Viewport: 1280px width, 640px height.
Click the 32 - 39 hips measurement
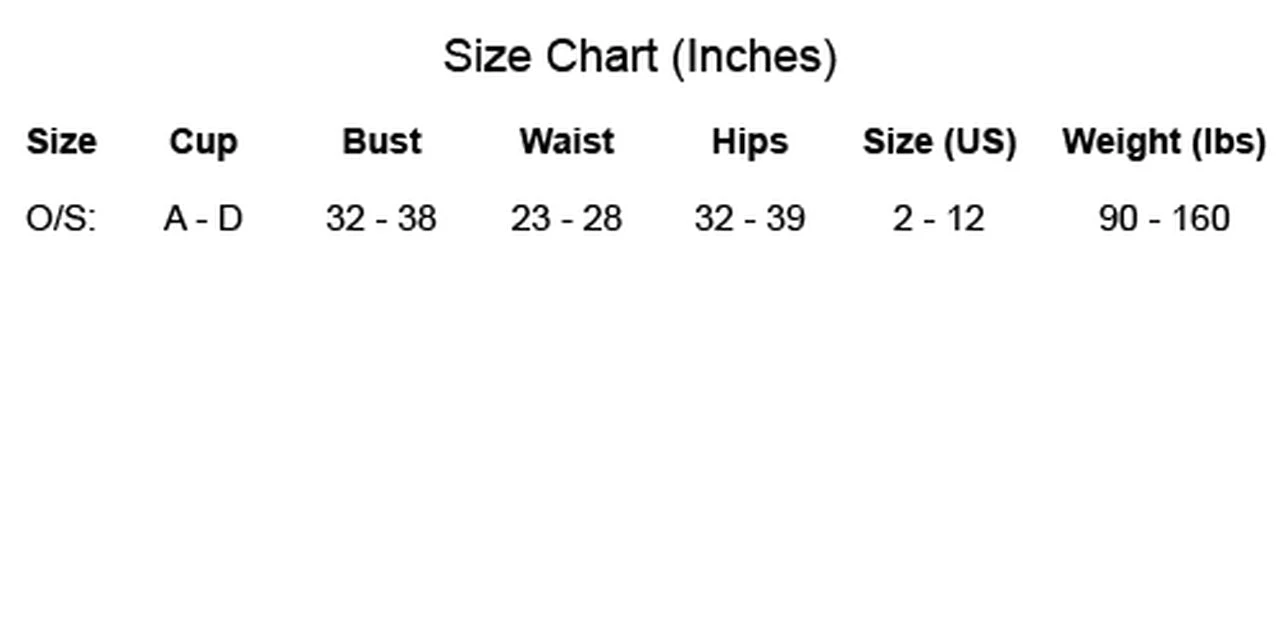[x=749, y=218]
